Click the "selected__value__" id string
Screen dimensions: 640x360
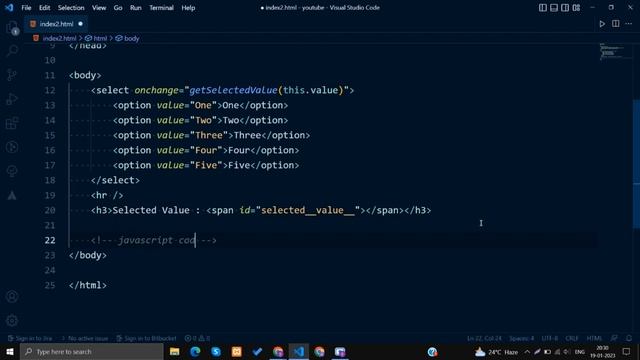(308, 210)
